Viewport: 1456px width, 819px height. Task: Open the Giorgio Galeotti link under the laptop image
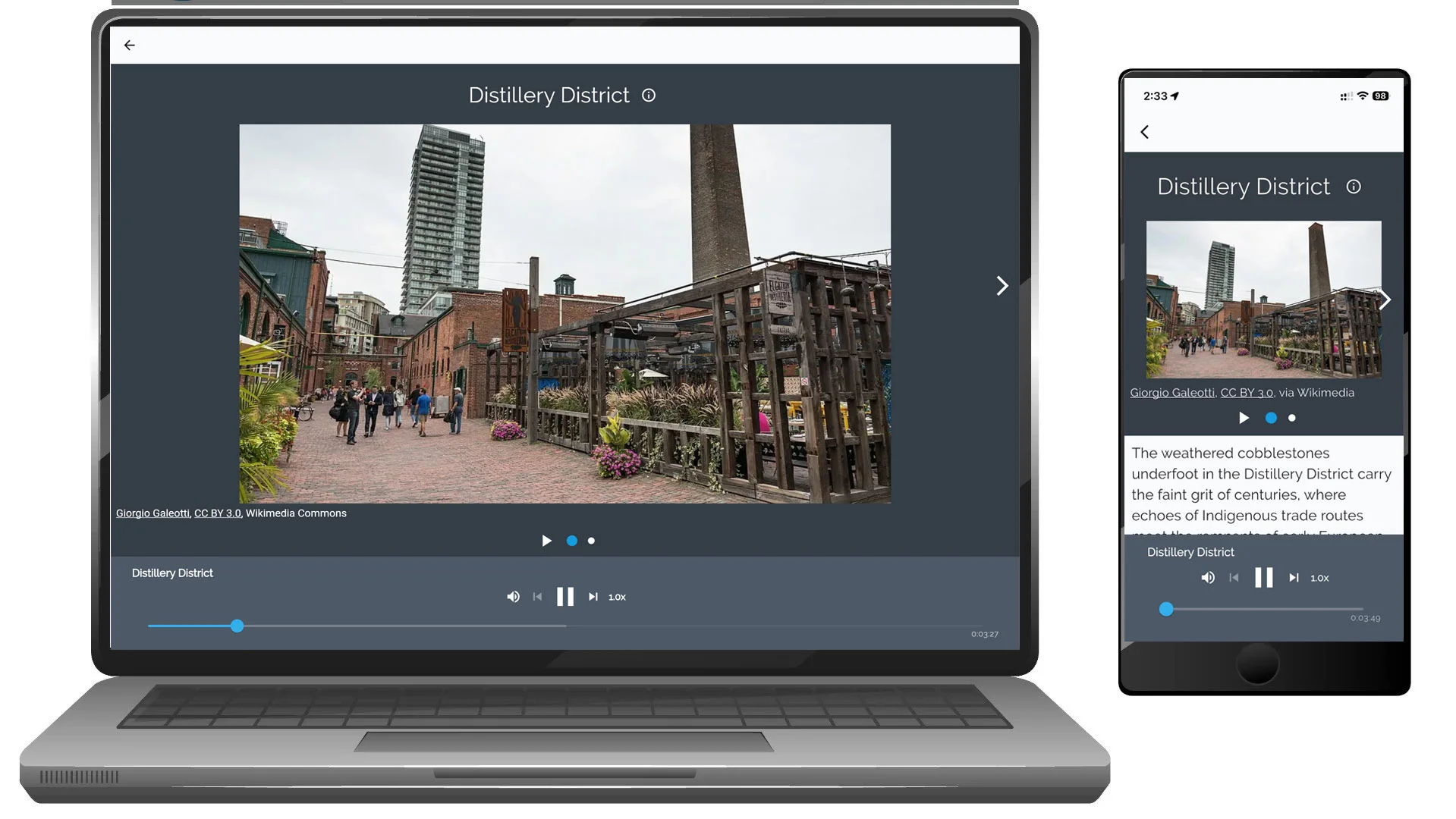(x=153, y=513)
